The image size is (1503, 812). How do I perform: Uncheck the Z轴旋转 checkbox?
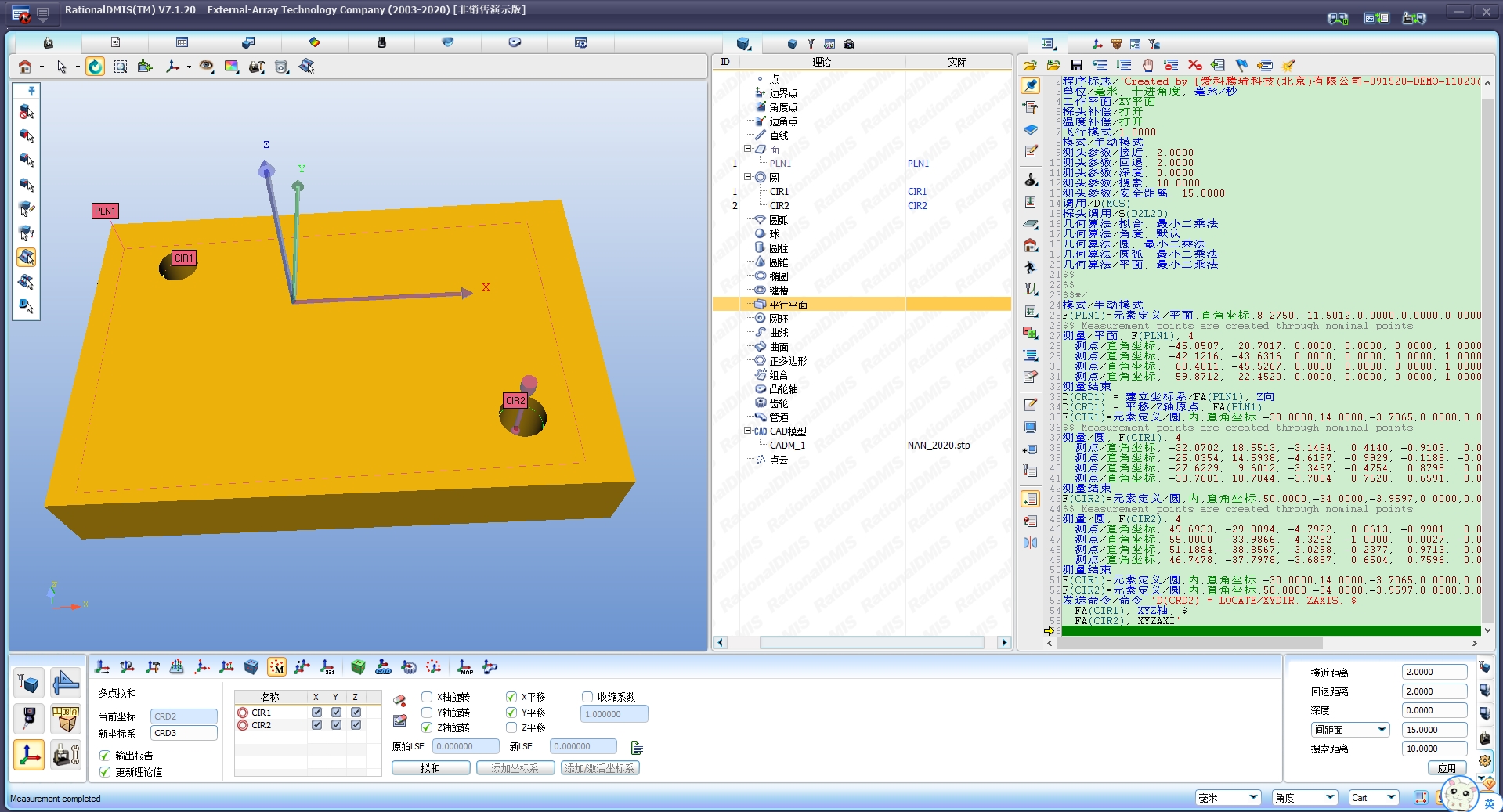point(427,727)
